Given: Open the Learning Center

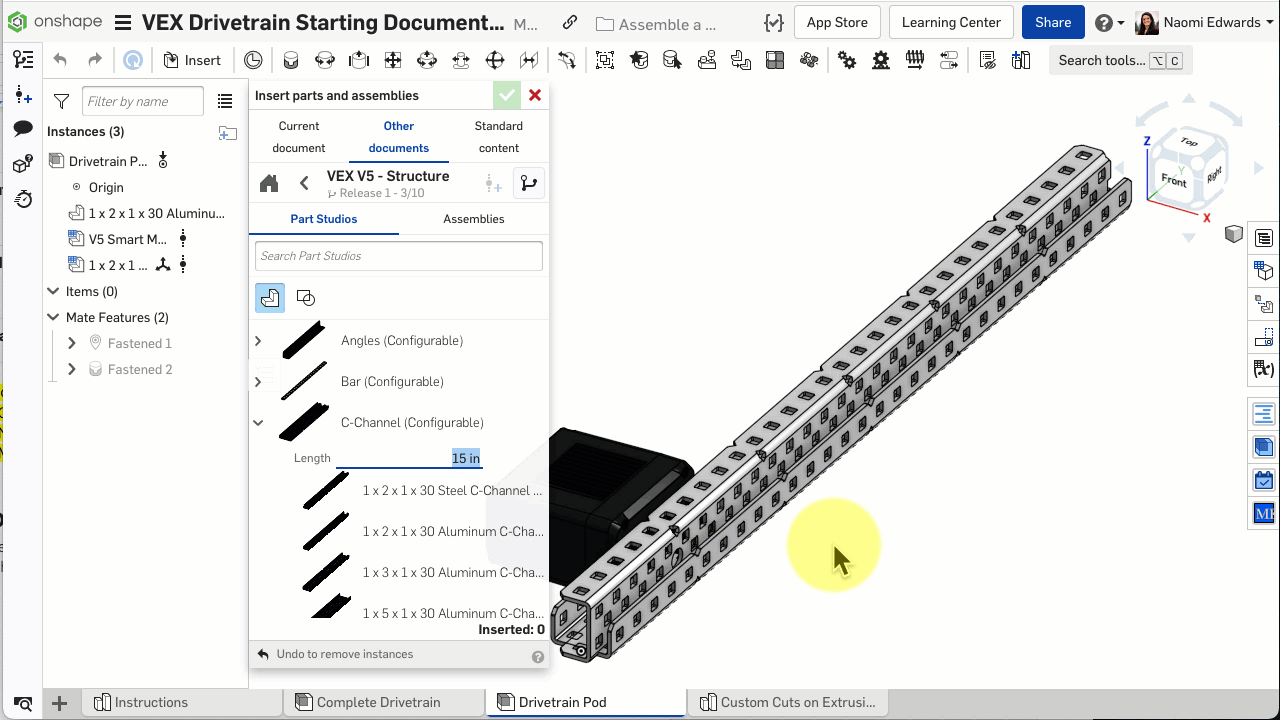Looking at the screenshot, I should (x=950, y=22).
